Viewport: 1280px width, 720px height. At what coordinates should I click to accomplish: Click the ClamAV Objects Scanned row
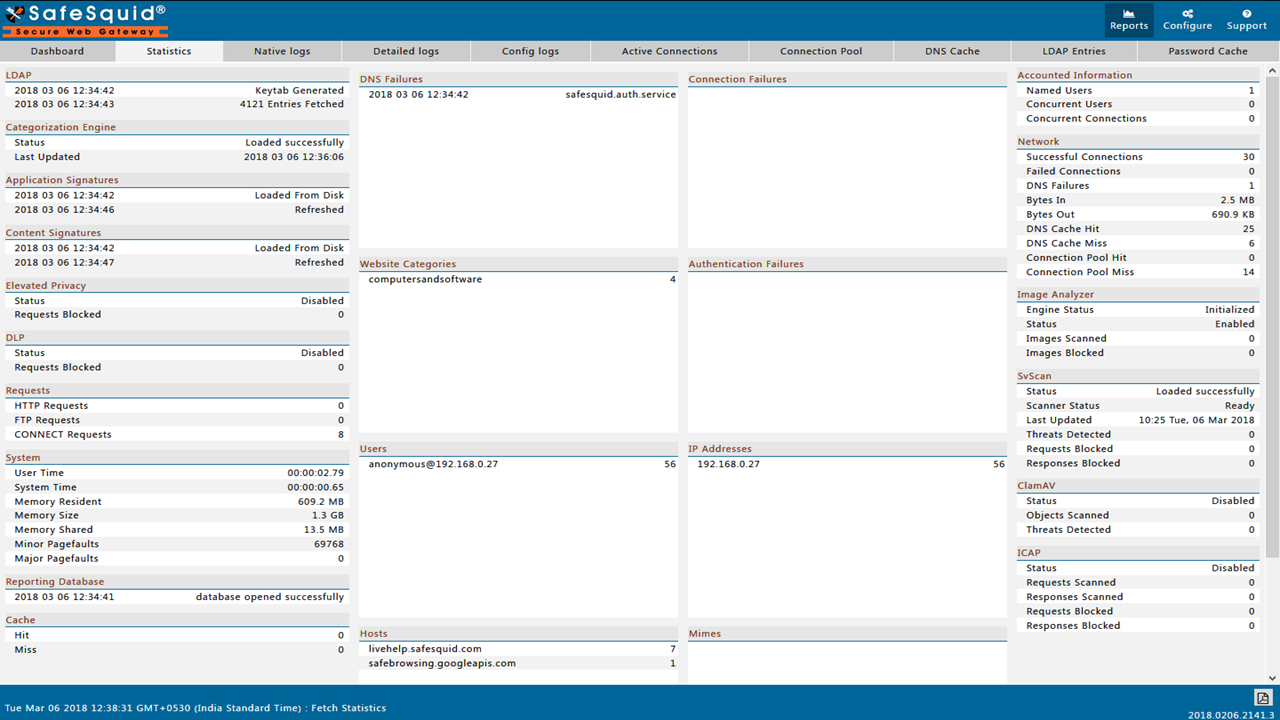click(x=1138, y=516)
